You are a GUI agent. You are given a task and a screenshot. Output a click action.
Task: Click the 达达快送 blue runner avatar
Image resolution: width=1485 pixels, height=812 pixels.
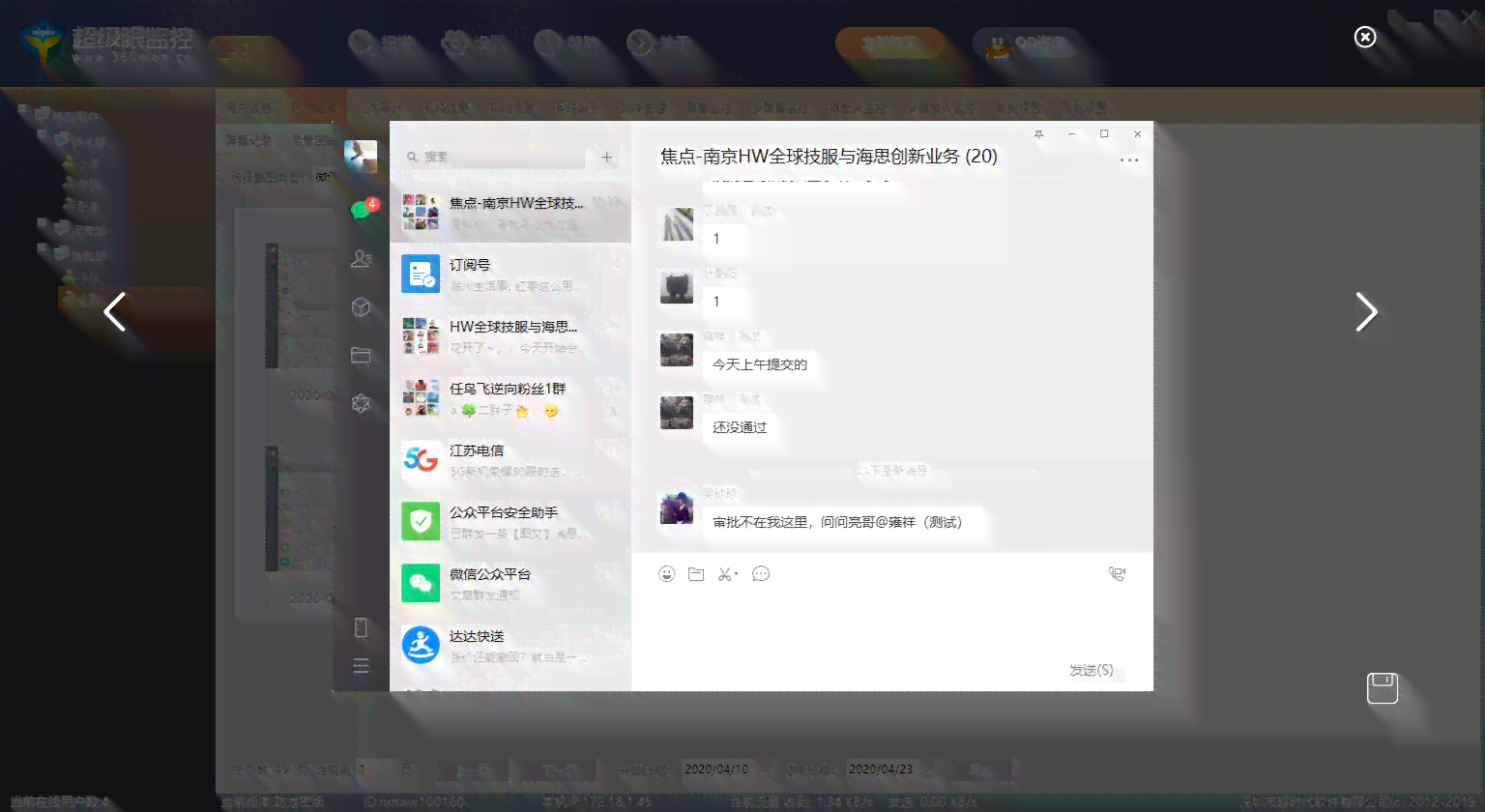(x=421, y=645)
